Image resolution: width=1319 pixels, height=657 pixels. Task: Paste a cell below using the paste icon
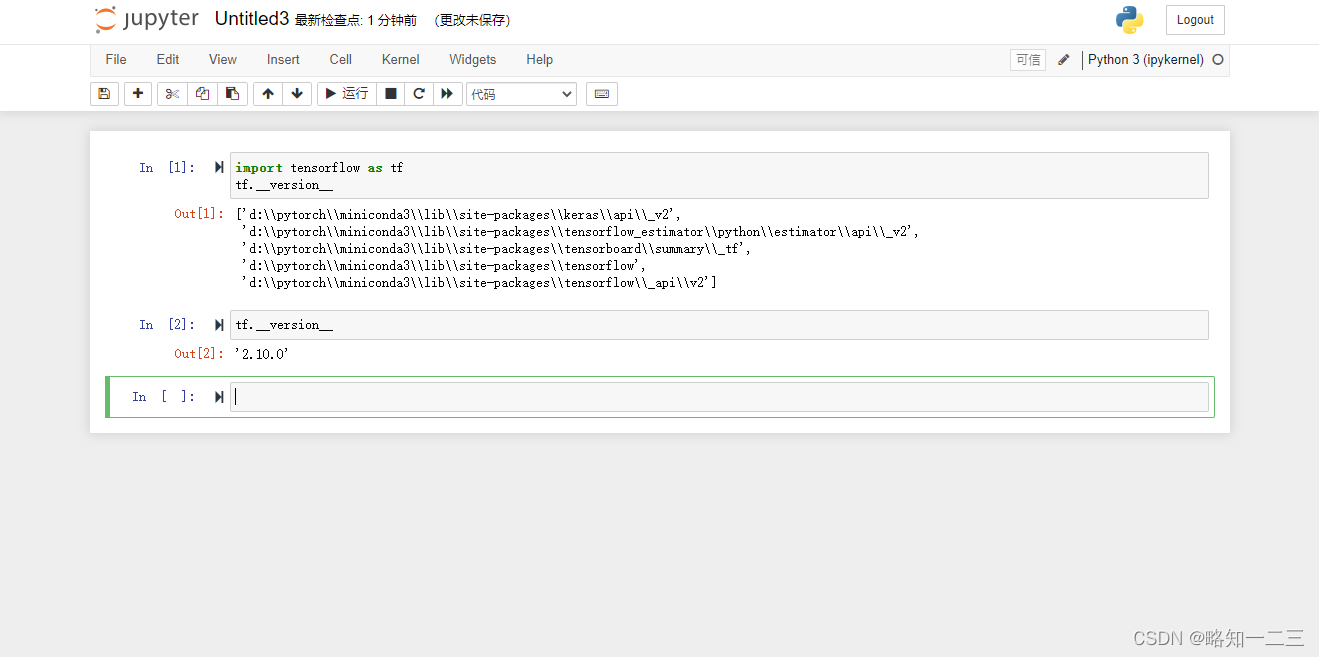click(232, 93)
